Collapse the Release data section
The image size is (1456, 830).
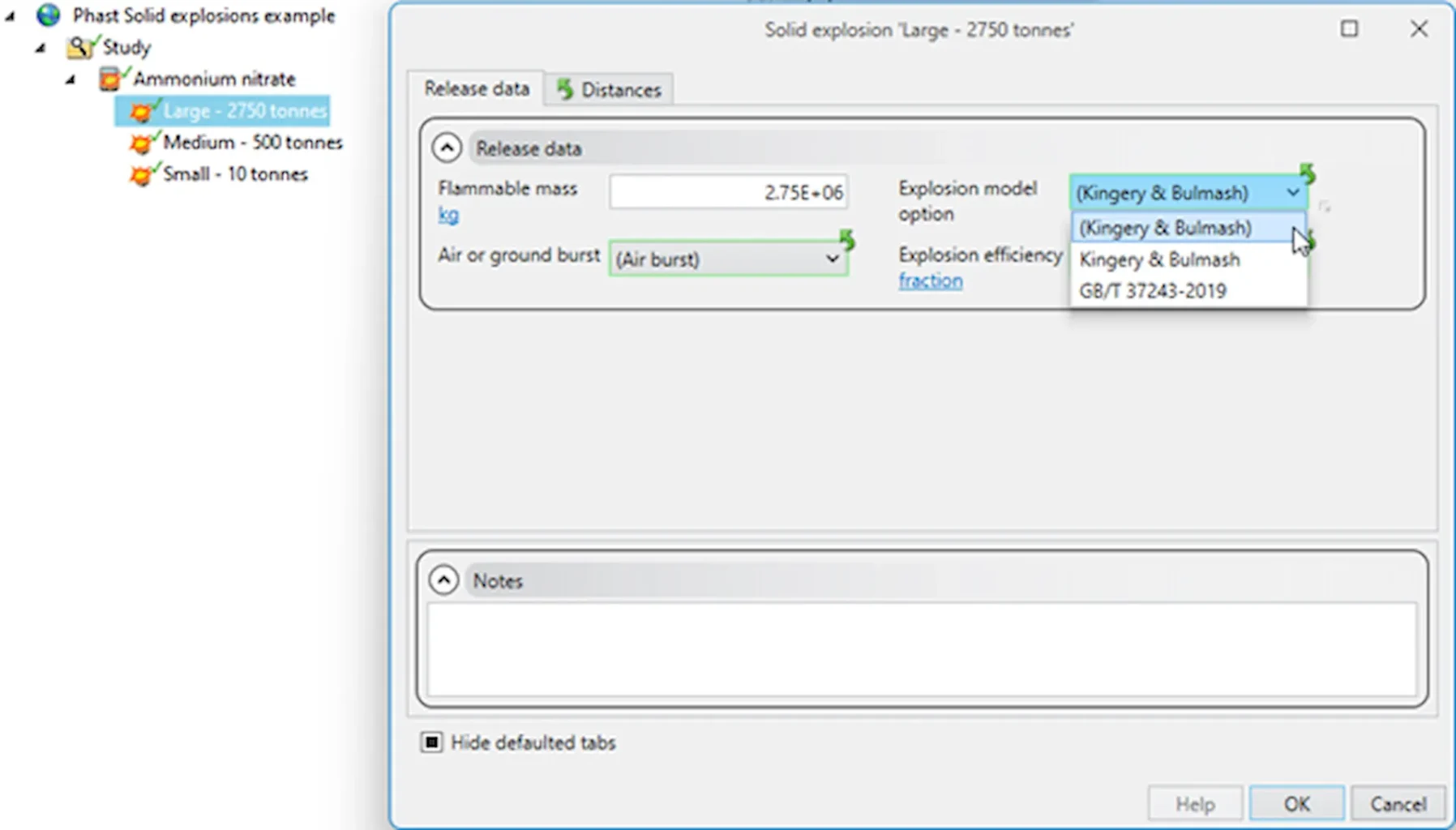tap(447, 148)
